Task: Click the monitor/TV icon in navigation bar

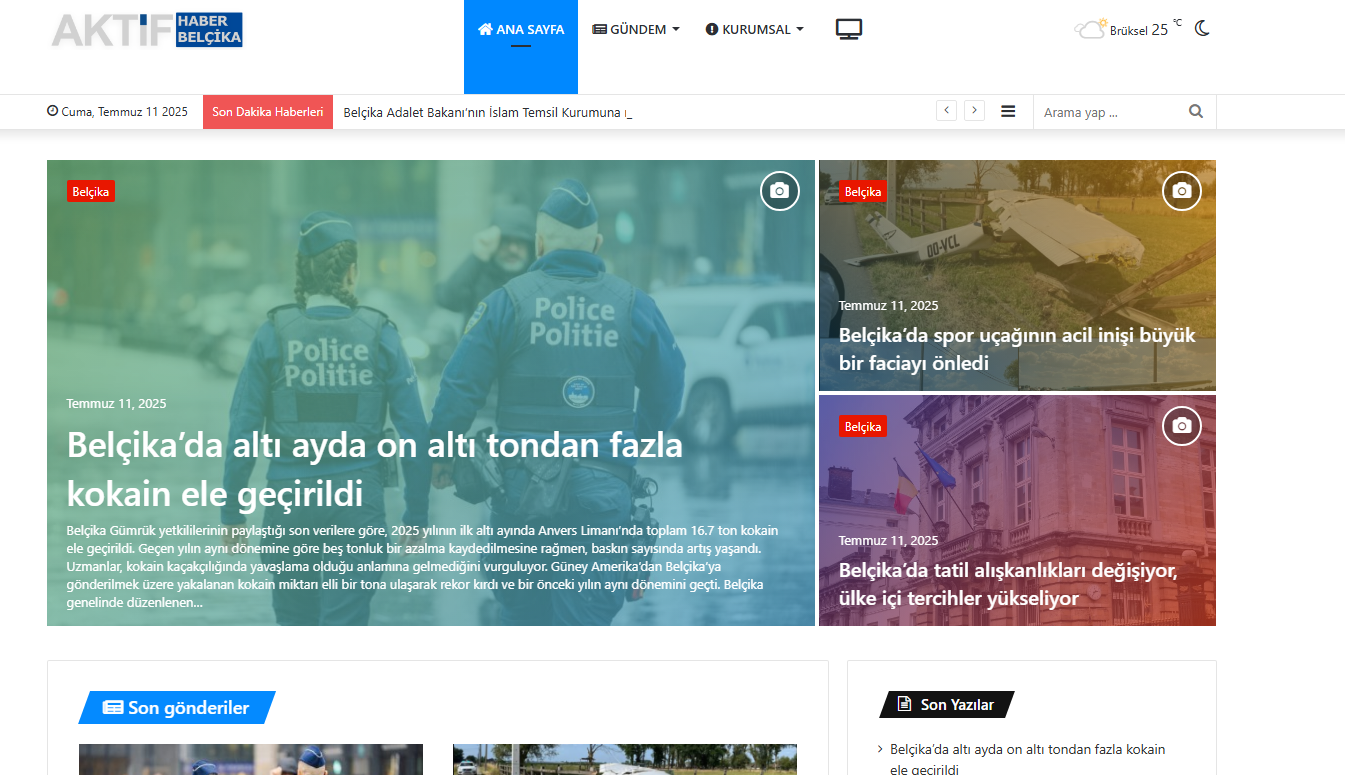Action: (849, 29)
